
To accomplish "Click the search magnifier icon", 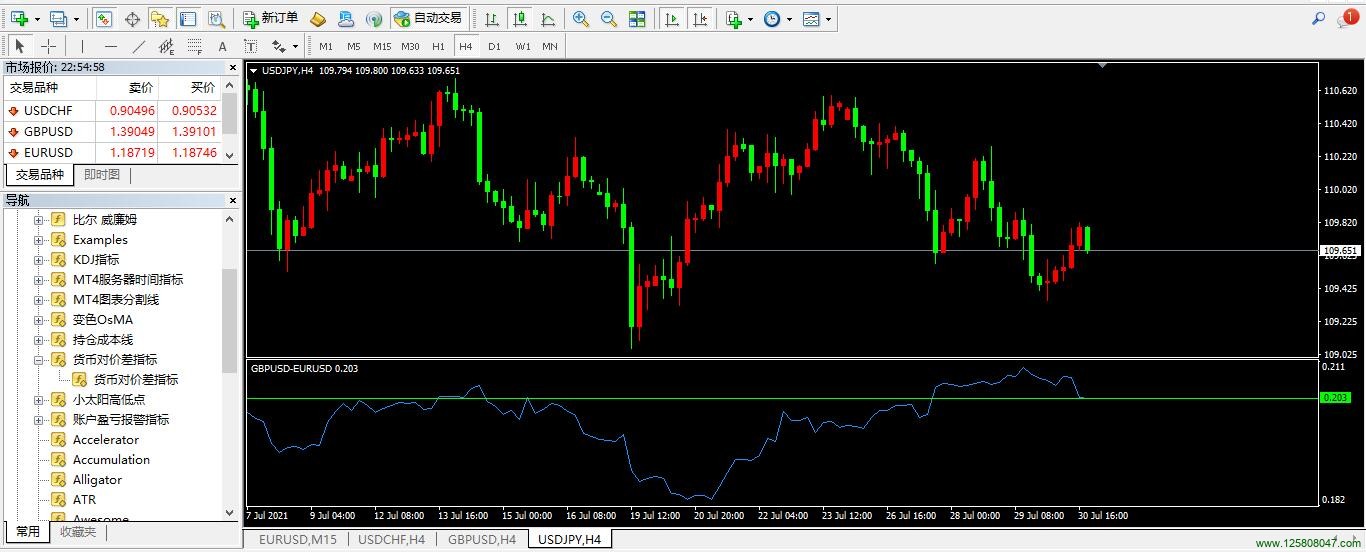I will [x=1318, y=18].
